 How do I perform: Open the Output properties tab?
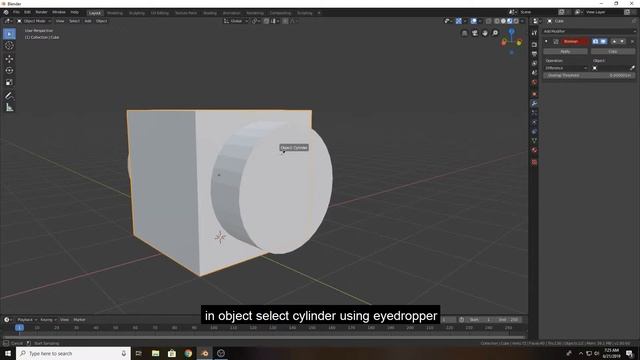534,54
